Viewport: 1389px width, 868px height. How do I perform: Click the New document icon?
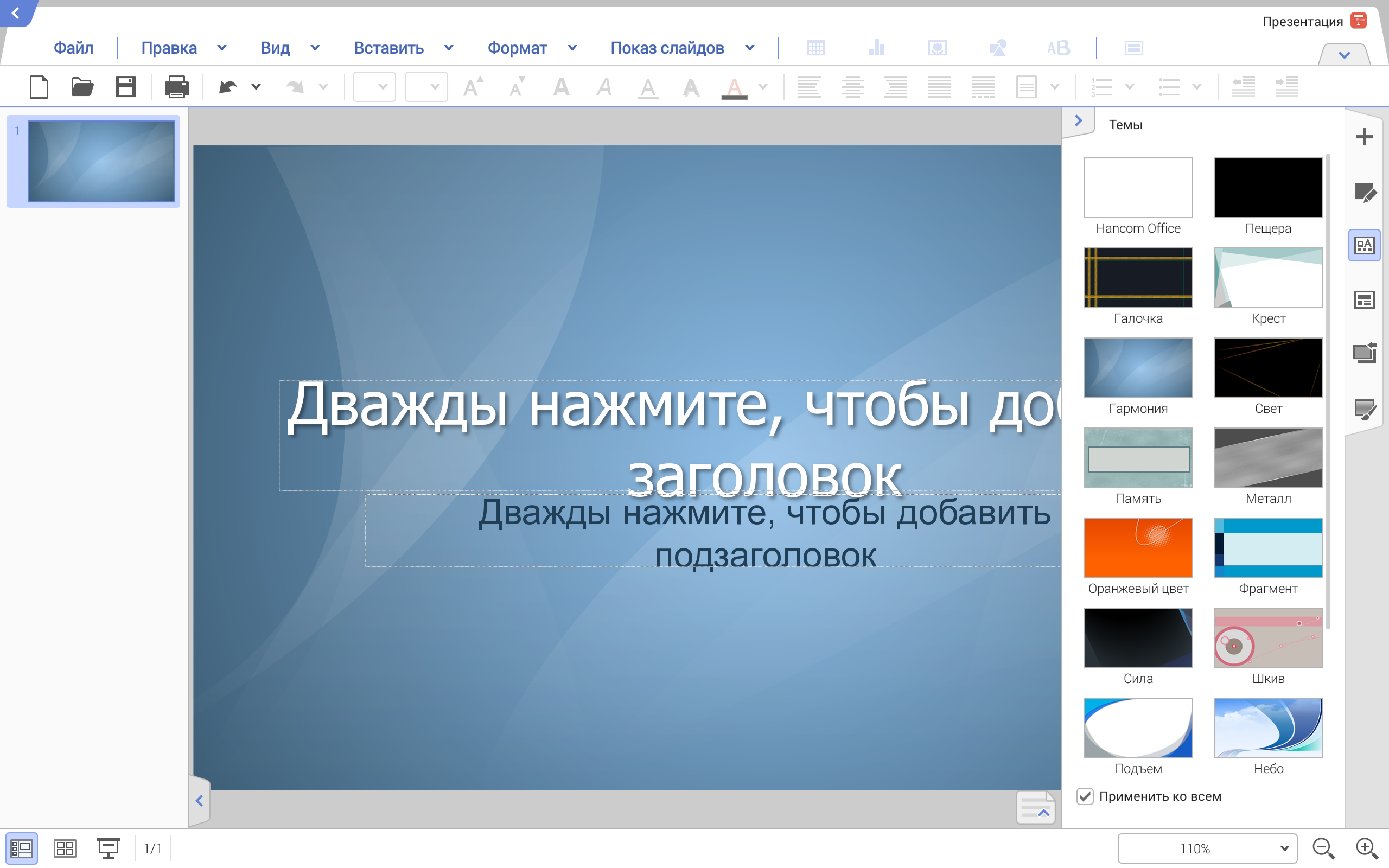click(x=39, y=87)
